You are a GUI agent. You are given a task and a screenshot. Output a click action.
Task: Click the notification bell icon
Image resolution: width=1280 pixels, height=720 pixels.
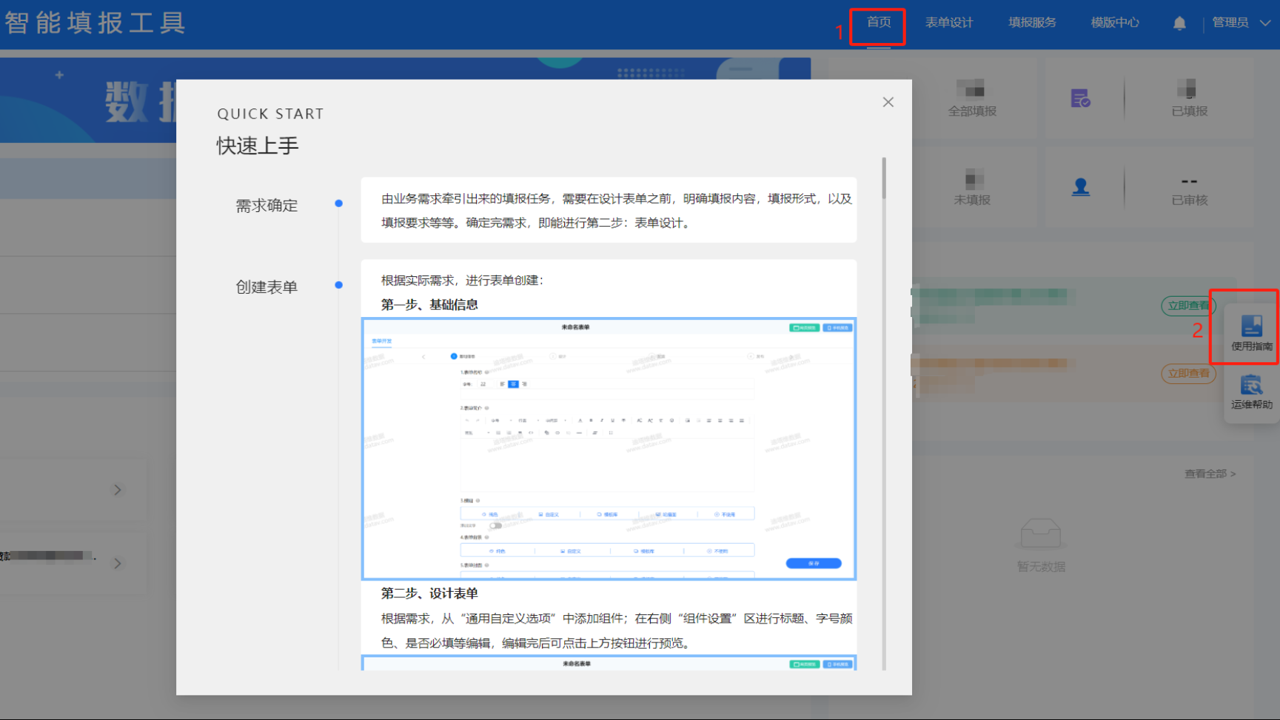pos(1180,23)
